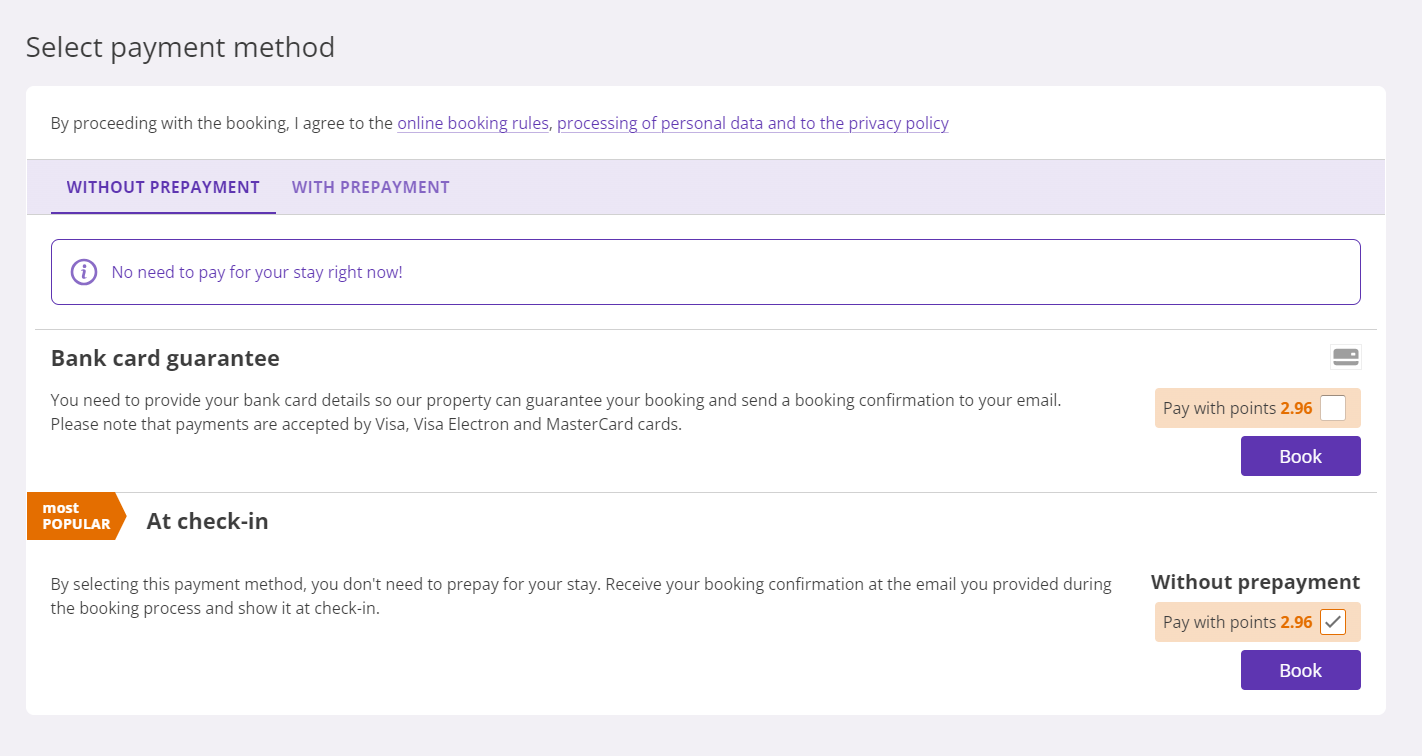Open the online booking rules link
The image size is (1422, 756).
click(473, 123)
